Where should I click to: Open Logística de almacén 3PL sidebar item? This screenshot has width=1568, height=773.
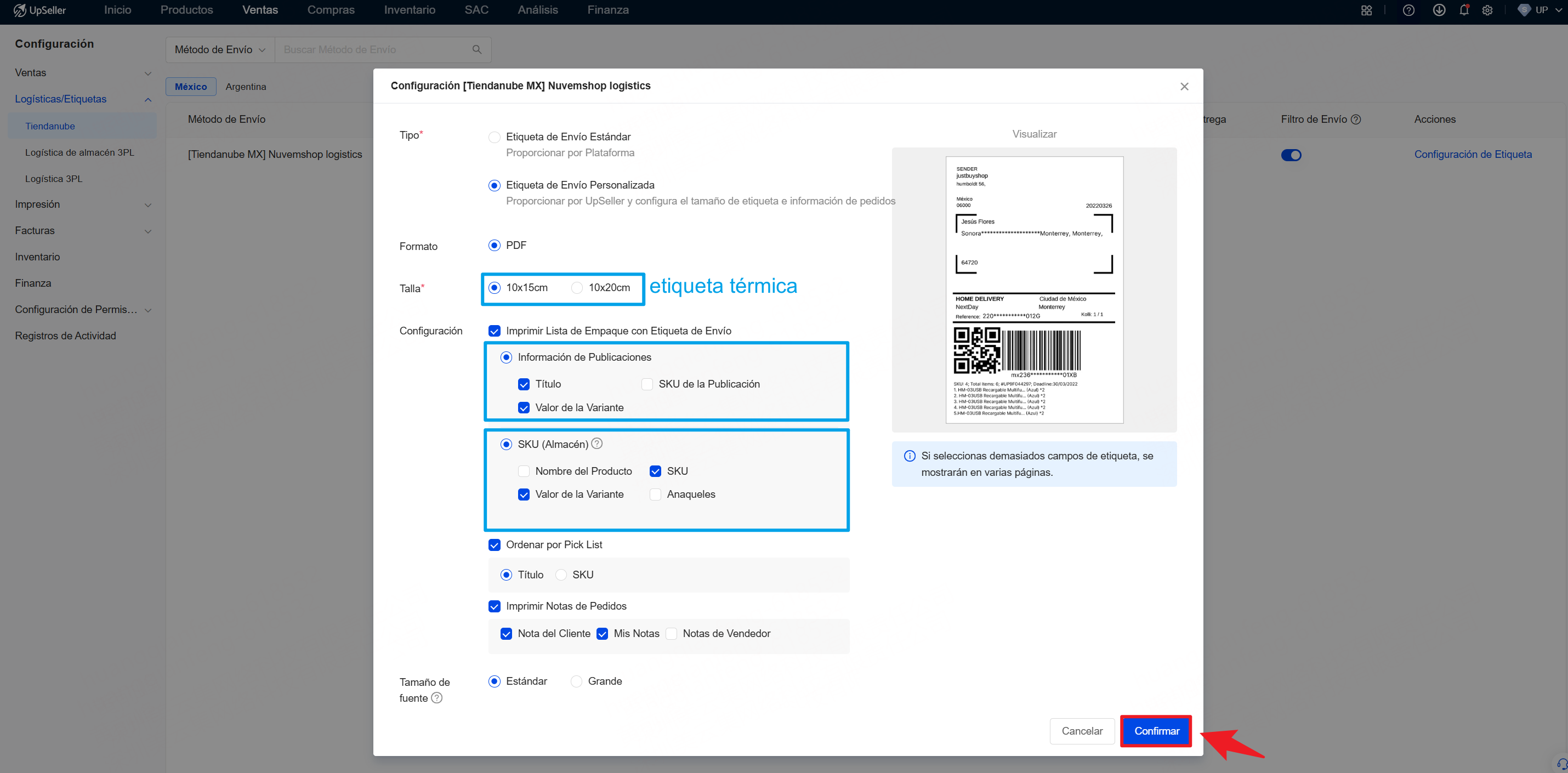79,153
